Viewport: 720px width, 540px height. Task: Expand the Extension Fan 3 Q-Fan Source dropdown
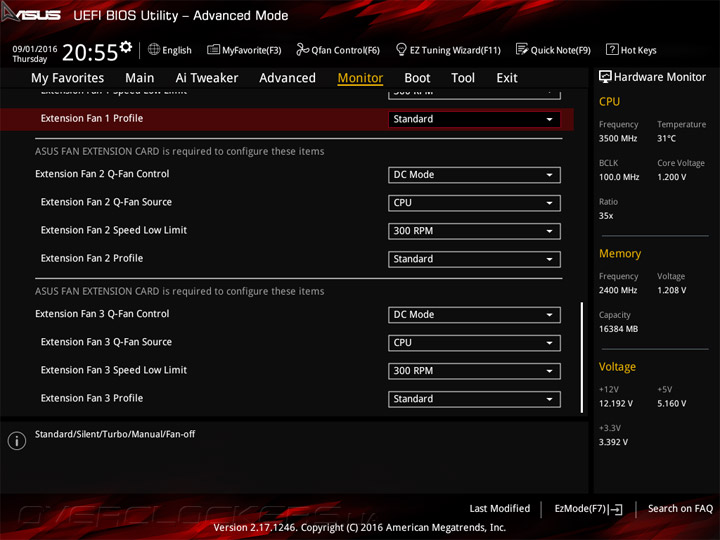point(474,343)
